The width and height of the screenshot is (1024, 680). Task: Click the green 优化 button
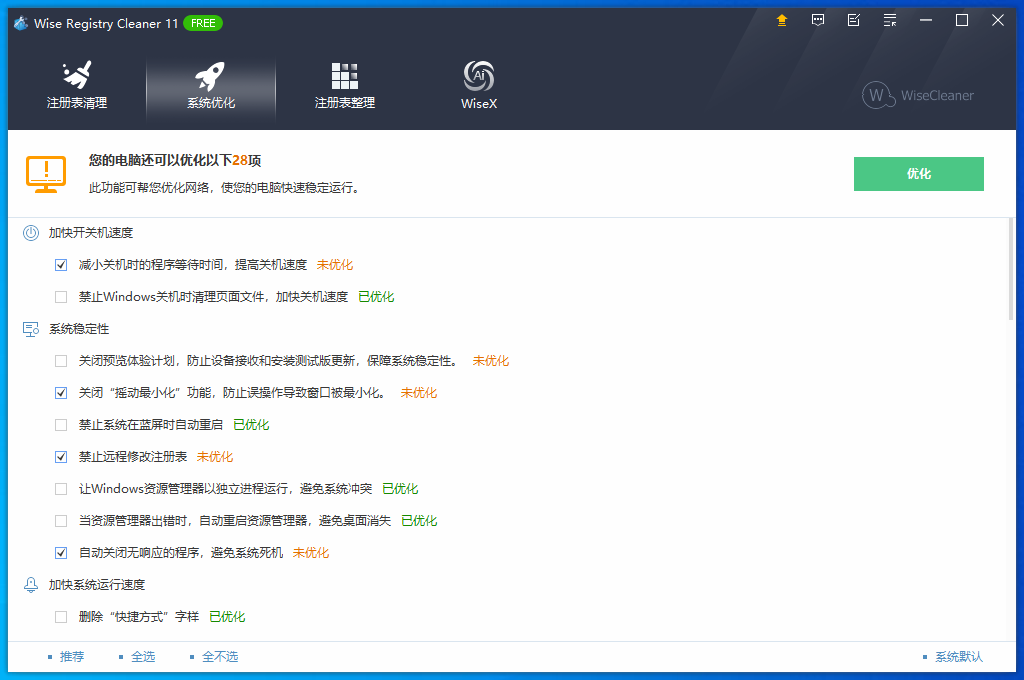pyautogui.click(x=918, y=173)
